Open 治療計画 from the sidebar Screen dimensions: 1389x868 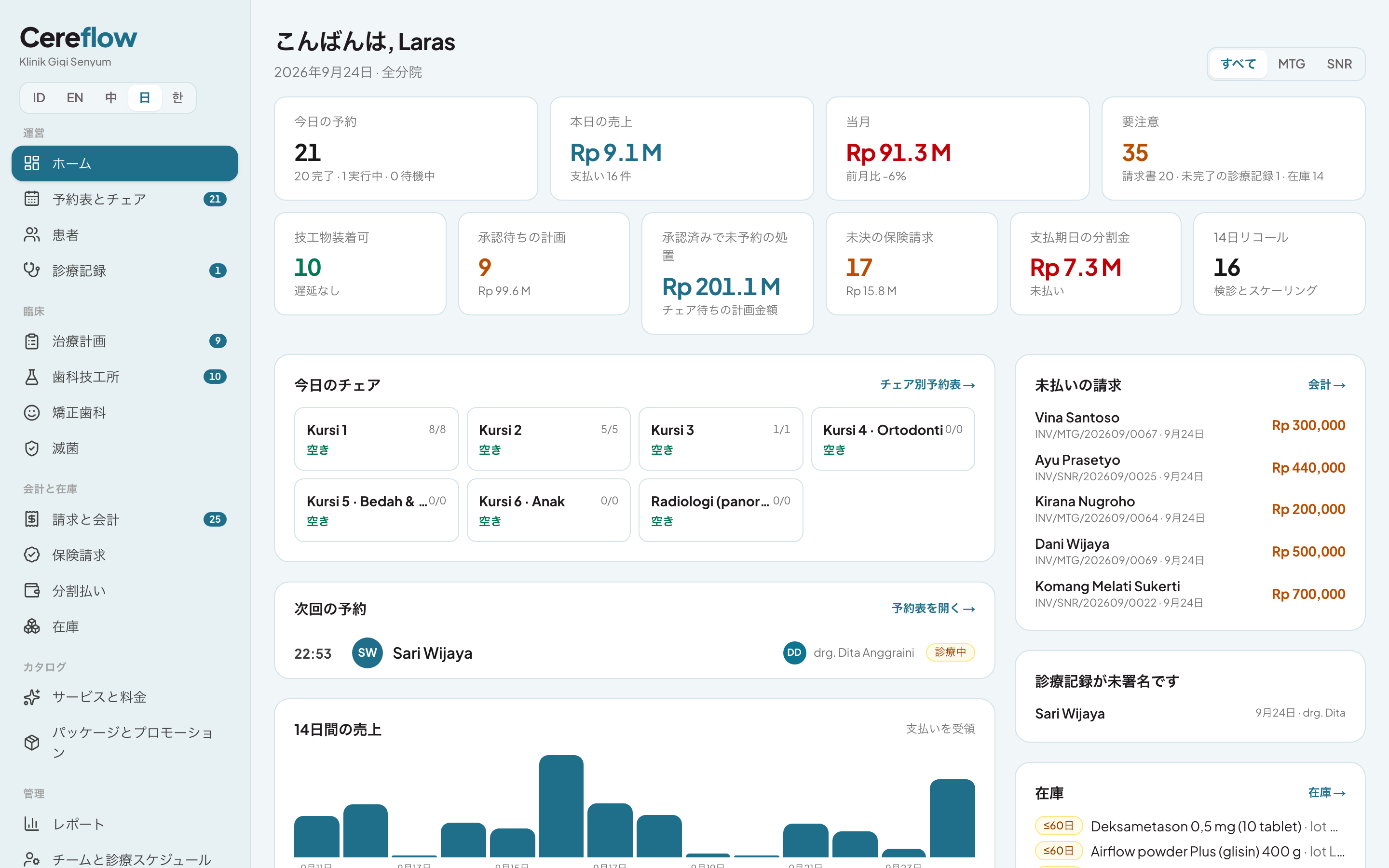coord(124,341)
